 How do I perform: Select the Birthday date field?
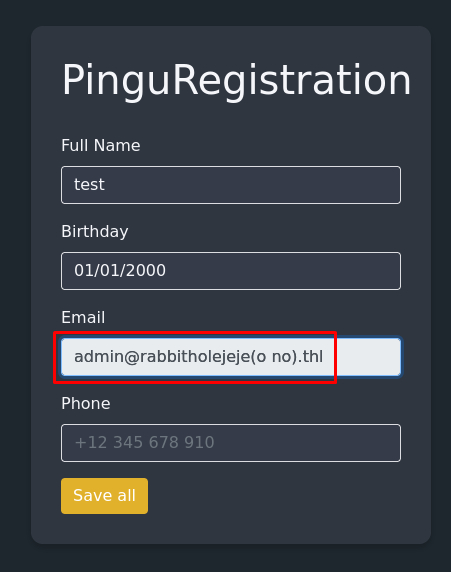[x=231, y=271]
